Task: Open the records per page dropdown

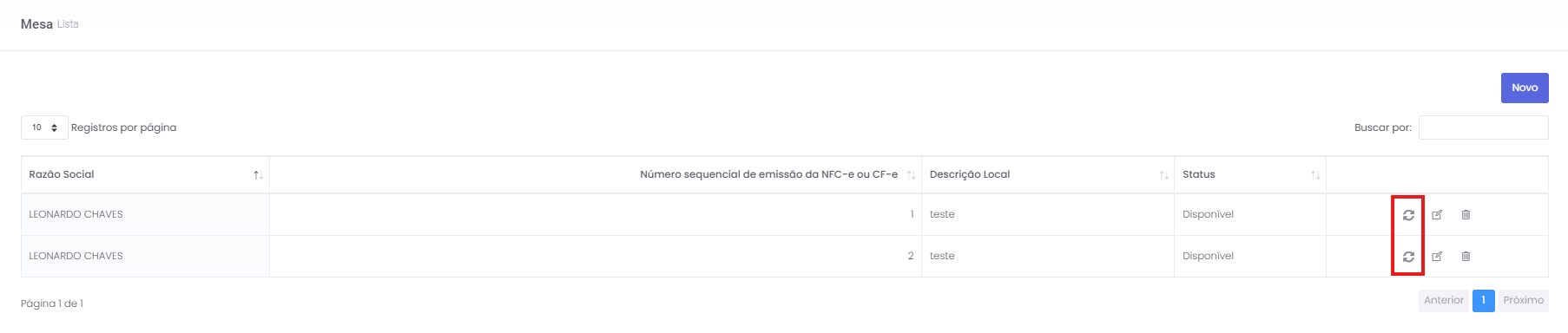Action: pos(44,127)
